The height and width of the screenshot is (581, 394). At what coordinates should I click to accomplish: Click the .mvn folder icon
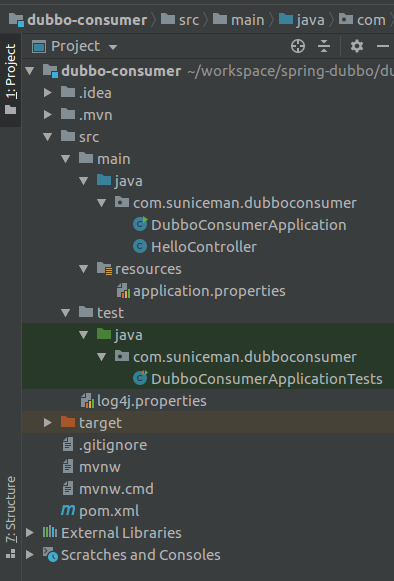[x=68, y=114]
